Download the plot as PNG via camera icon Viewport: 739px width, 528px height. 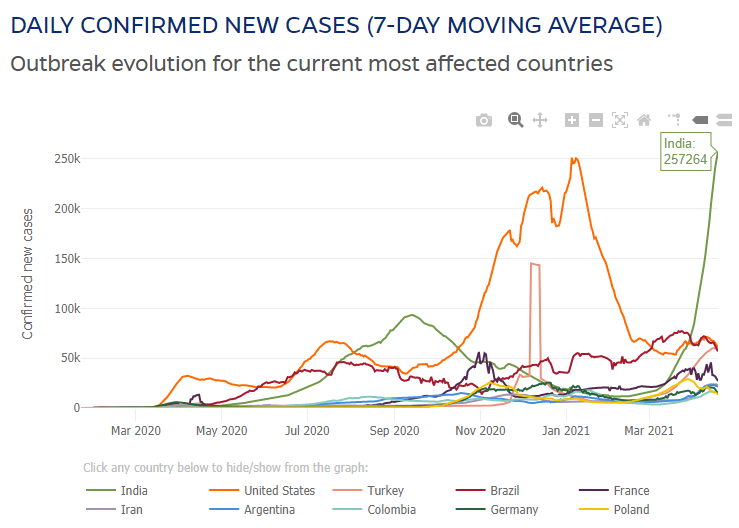coord(484,120)
